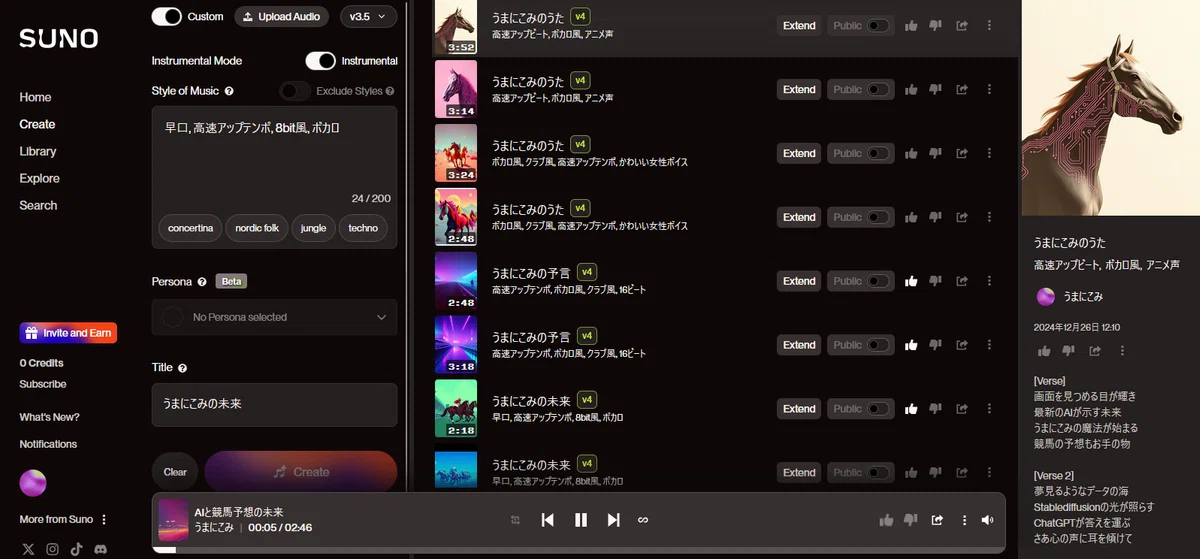Add the concertina style tag
This screenshot has height=559, width=1200.
coord(190,228)
